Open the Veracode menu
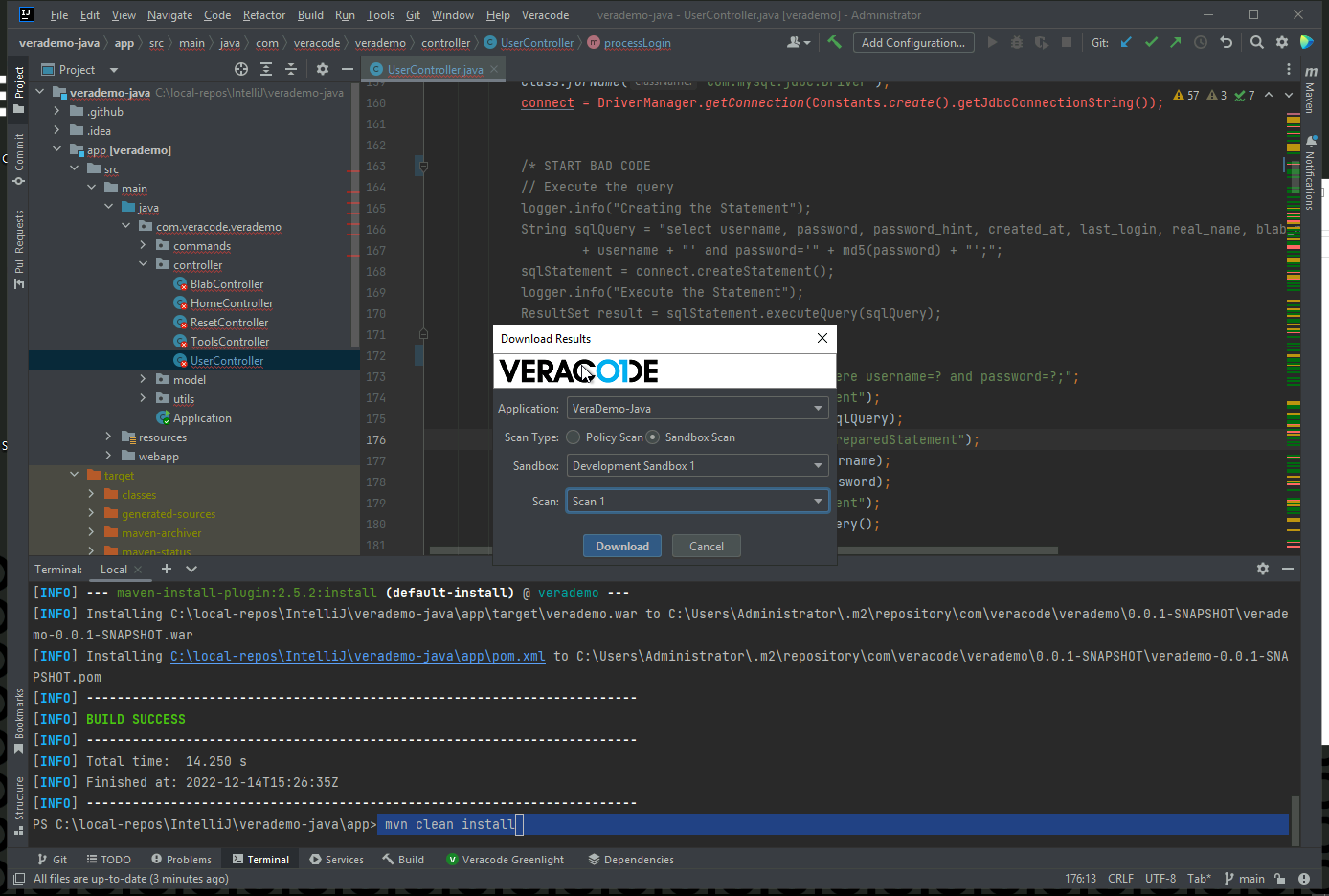 click(545, 14)
